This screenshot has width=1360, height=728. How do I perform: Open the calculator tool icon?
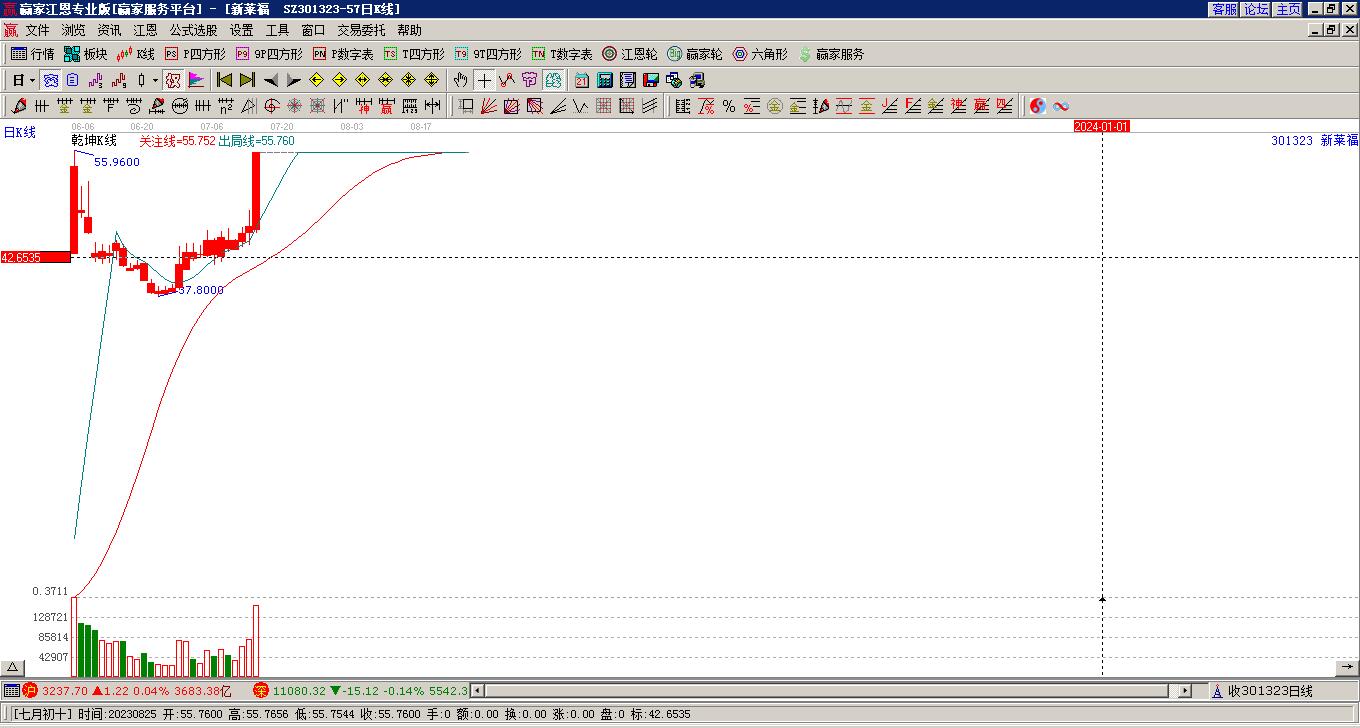605,80
